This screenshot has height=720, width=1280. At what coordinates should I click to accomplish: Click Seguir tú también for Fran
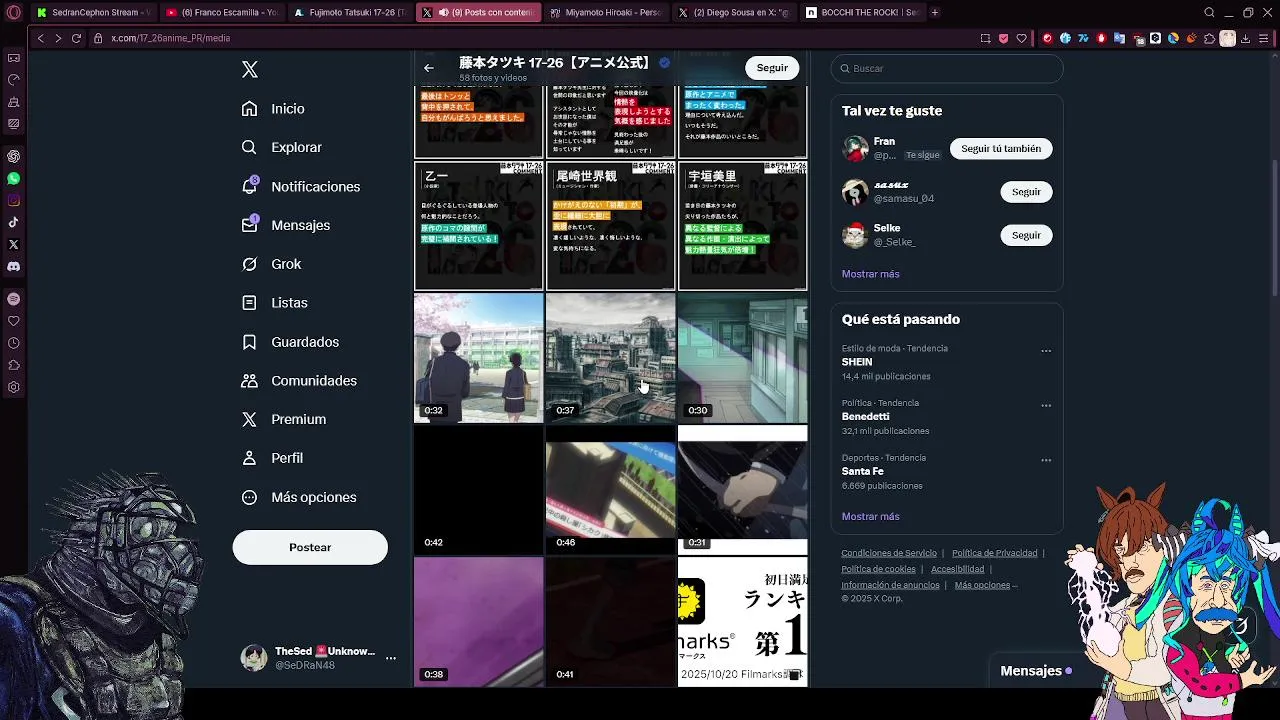(x=1001, y=148)
